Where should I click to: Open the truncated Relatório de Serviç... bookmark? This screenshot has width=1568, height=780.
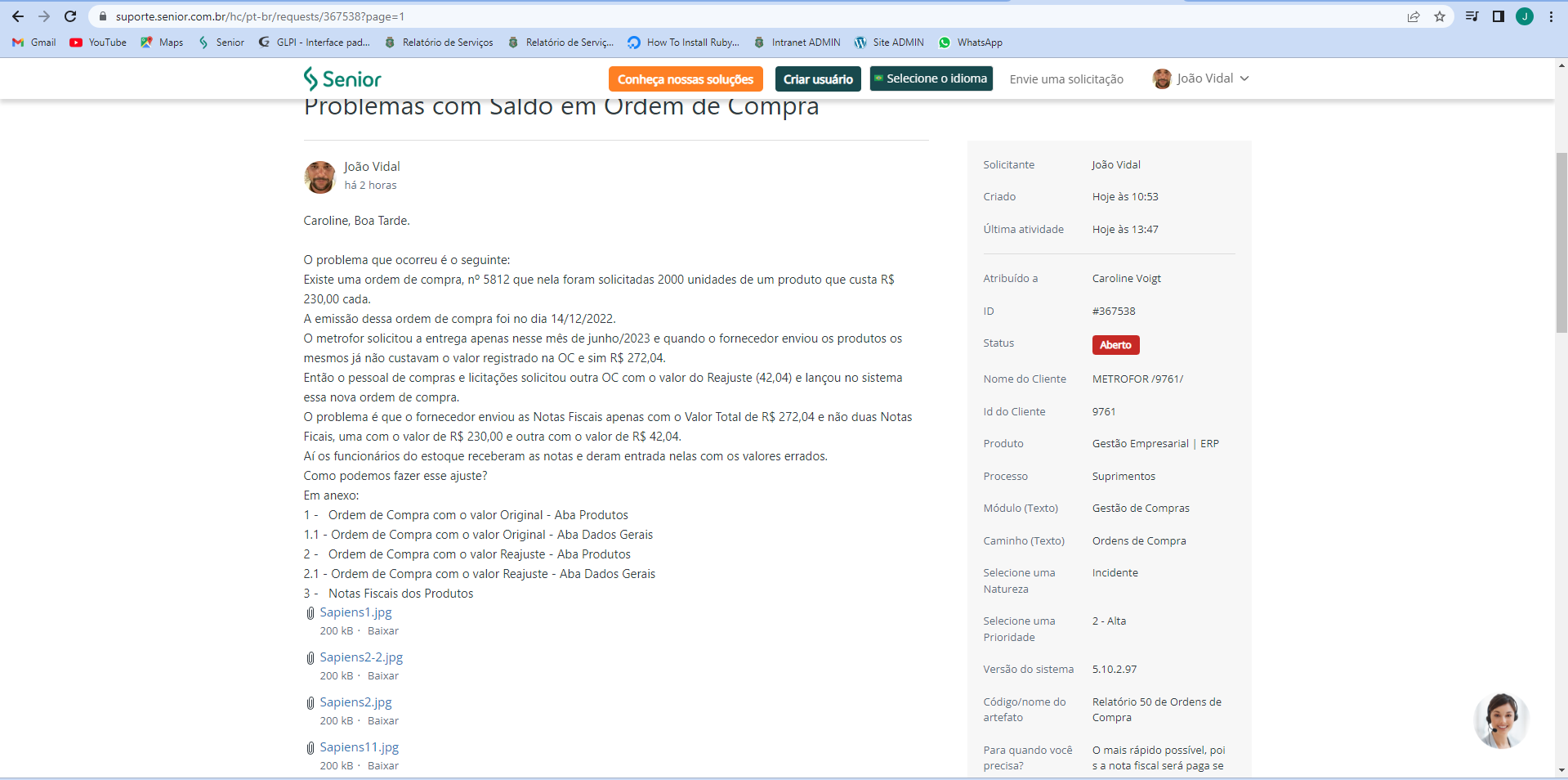(x=561, y=43)
